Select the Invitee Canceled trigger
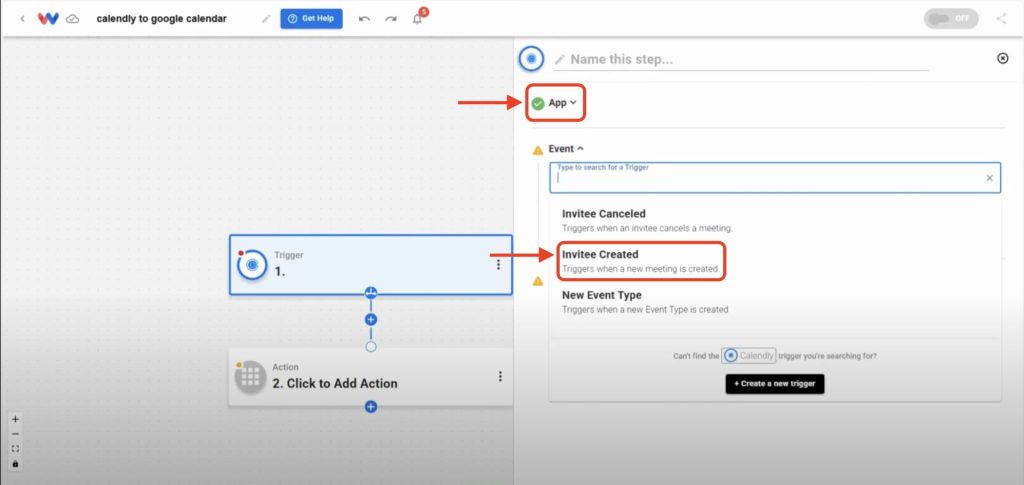 tap(775, 221)
